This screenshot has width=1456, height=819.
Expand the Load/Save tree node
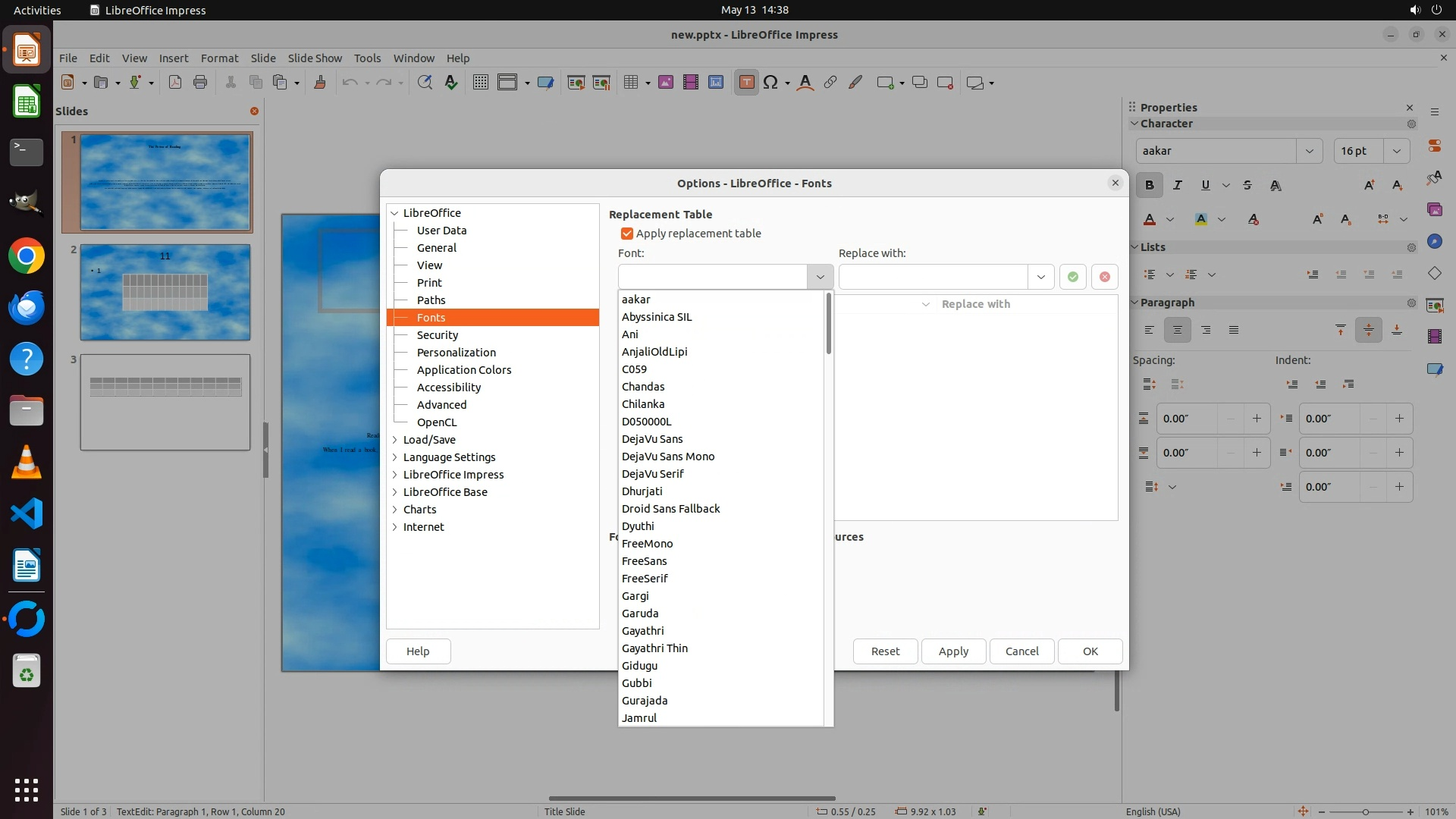(394, 440)
